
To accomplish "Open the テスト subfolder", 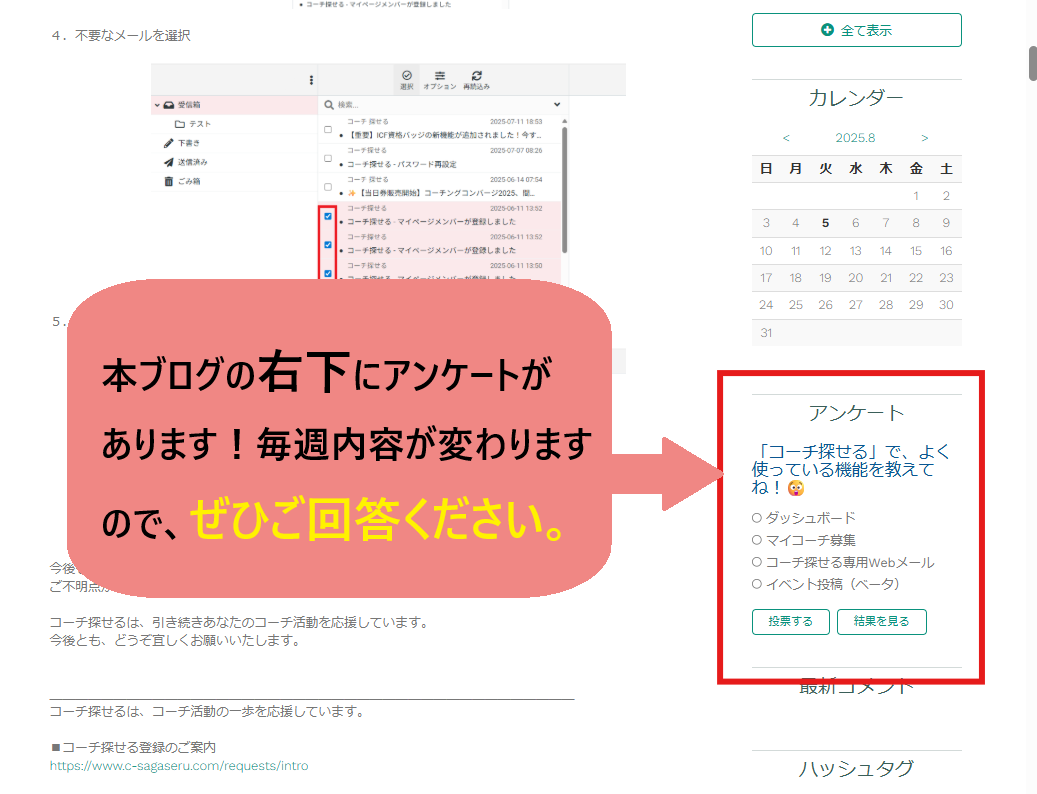I will pyautogui.click(x=193, y=124).
